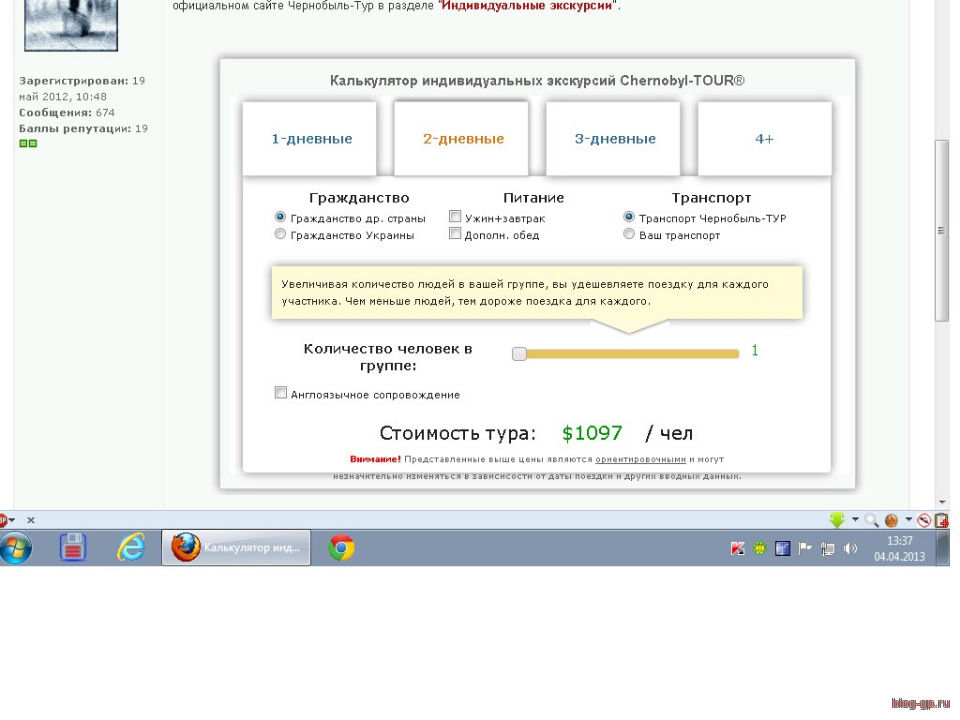Open Internet Explorer from the taskbar

[131, 547]
